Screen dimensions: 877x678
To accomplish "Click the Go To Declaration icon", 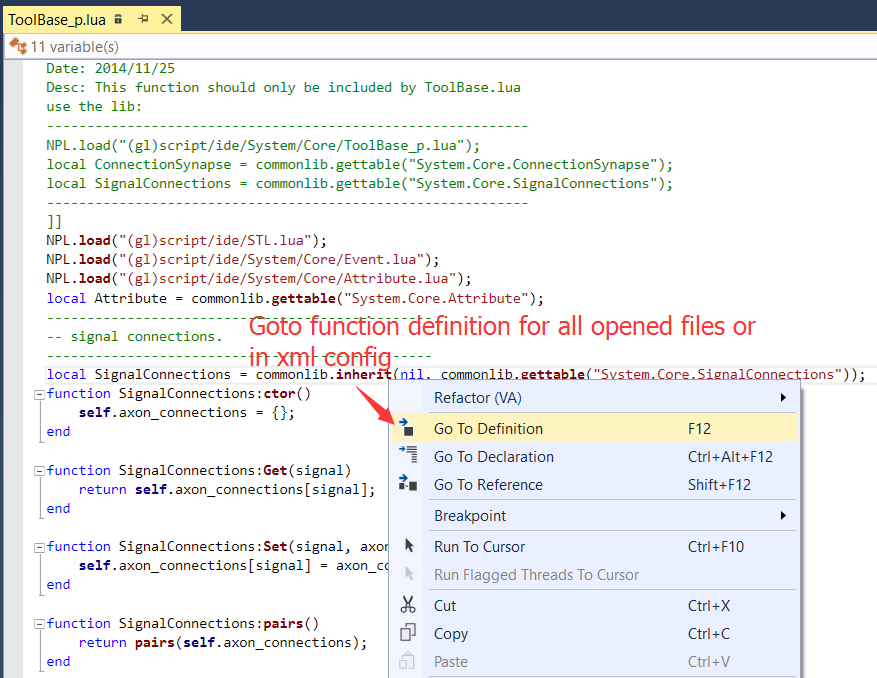I will [x=408, y=455].
